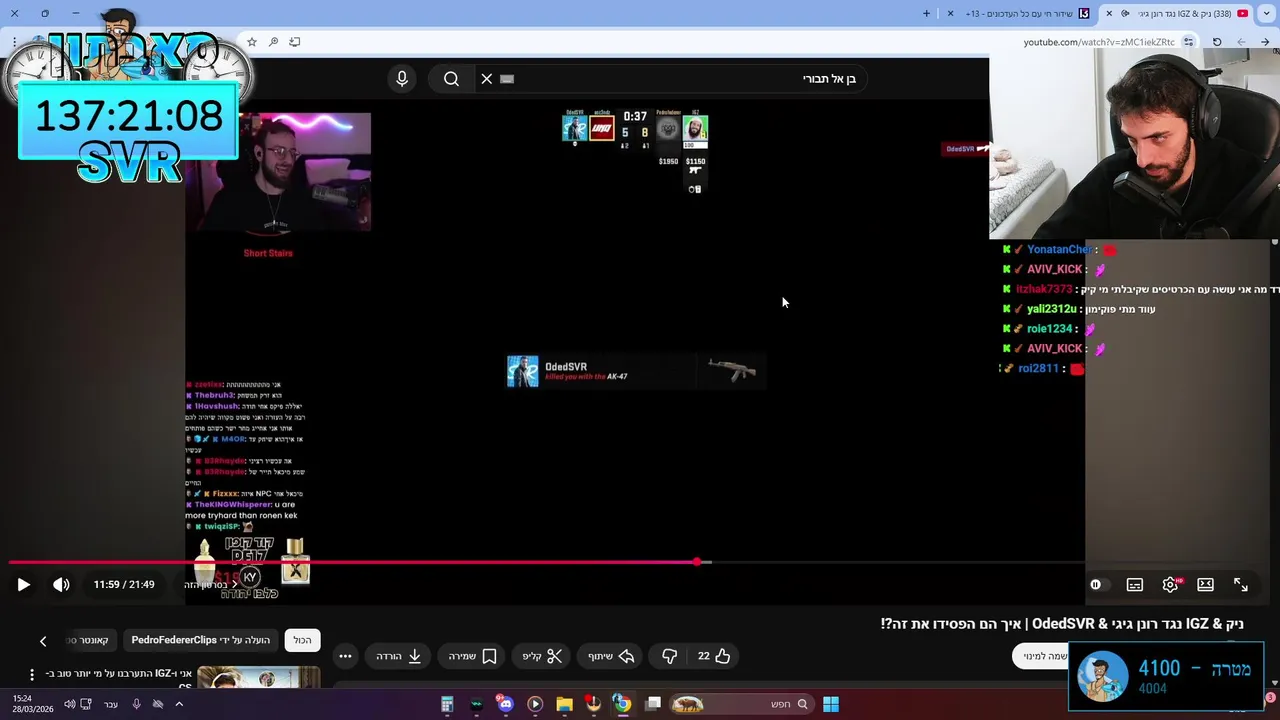Click the YonatanCher chat username
The image size is (1280, 720).
point(1059,250)
